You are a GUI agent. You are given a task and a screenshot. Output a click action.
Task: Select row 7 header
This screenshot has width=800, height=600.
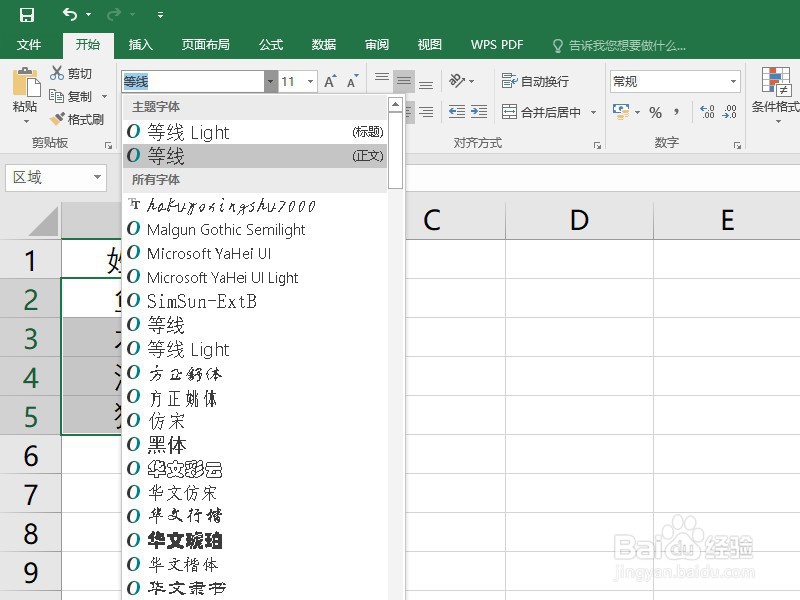click(x=31, y=494)
